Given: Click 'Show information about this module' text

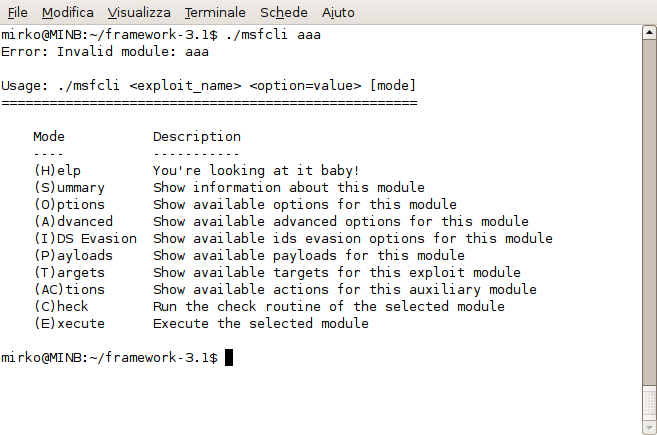Looking at the screenshot, I should (289, 187).
